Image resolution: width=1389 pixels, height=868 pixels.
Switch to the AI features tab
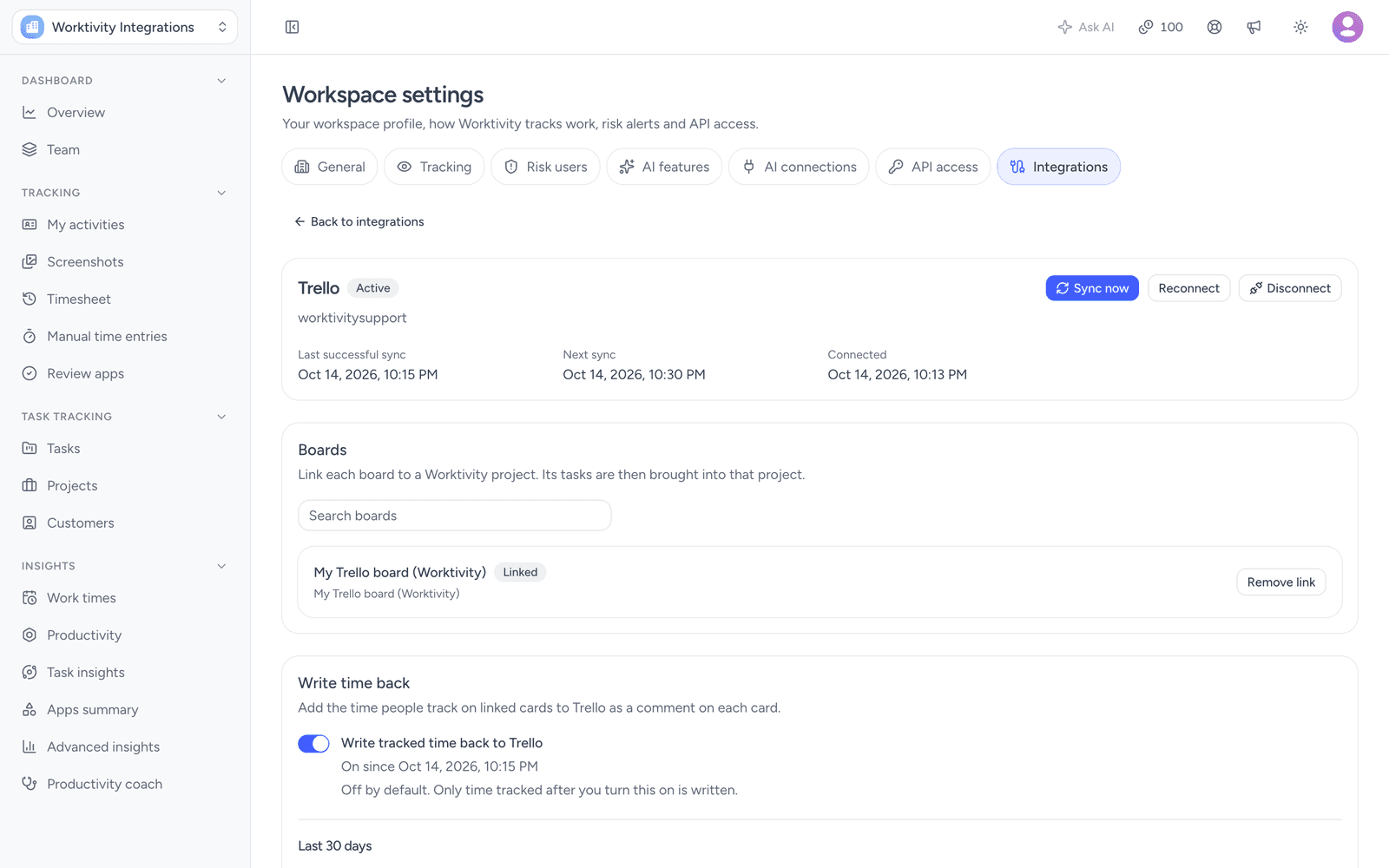coord(664,167)
